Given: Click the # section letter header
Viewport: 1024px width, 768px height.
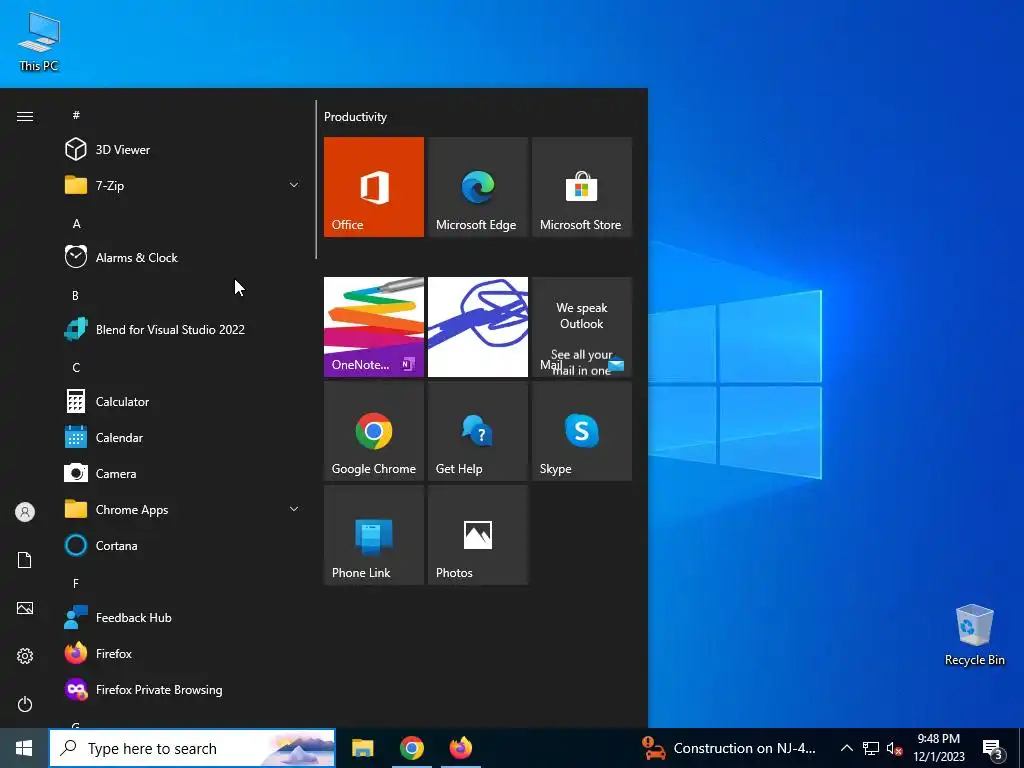Looking at the screenshot, I should tap(76, 115).
